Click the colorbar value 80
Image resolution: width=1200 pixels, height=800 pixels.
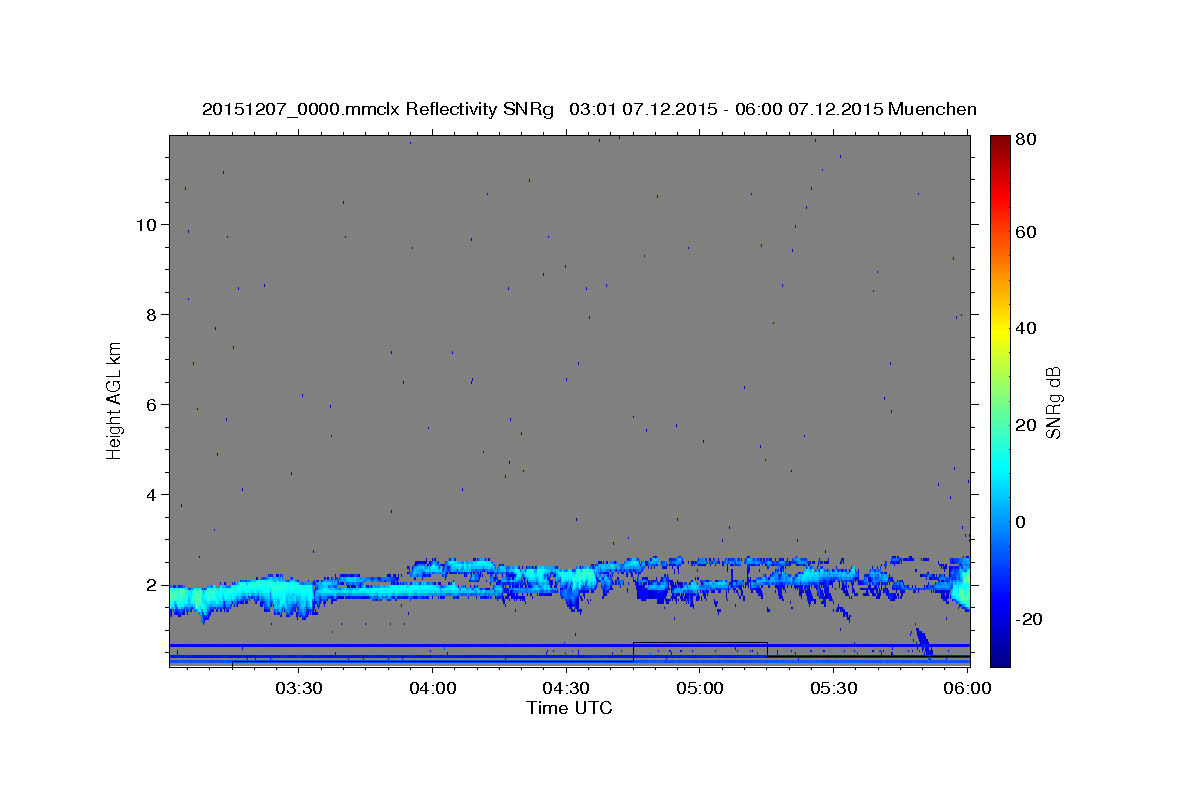[1026, 140]
